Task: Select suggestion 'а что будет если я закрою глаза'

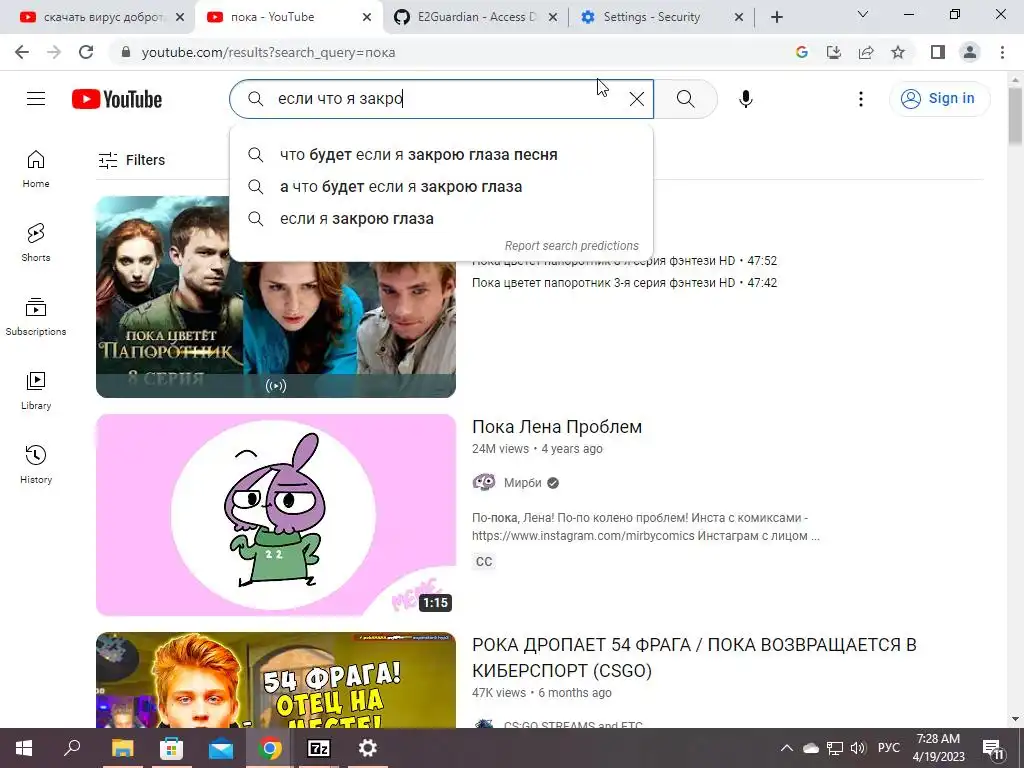Action: [441, 187]
